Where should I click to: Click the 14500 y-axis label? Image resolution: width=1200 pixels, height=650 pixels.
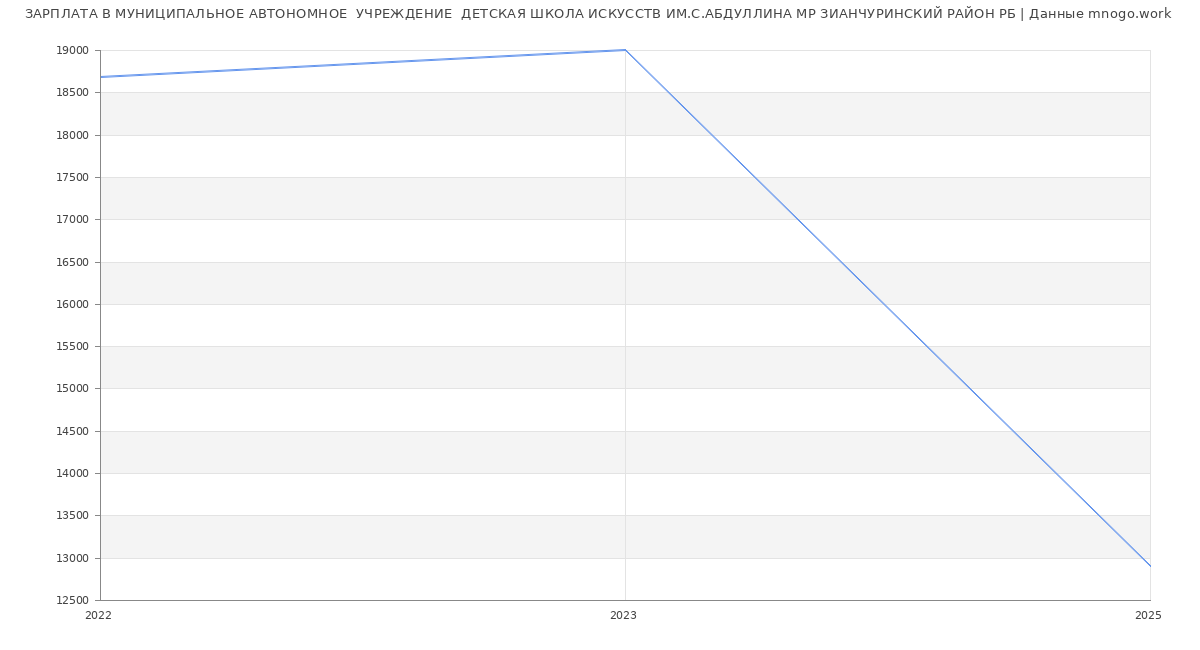[72, 432]
